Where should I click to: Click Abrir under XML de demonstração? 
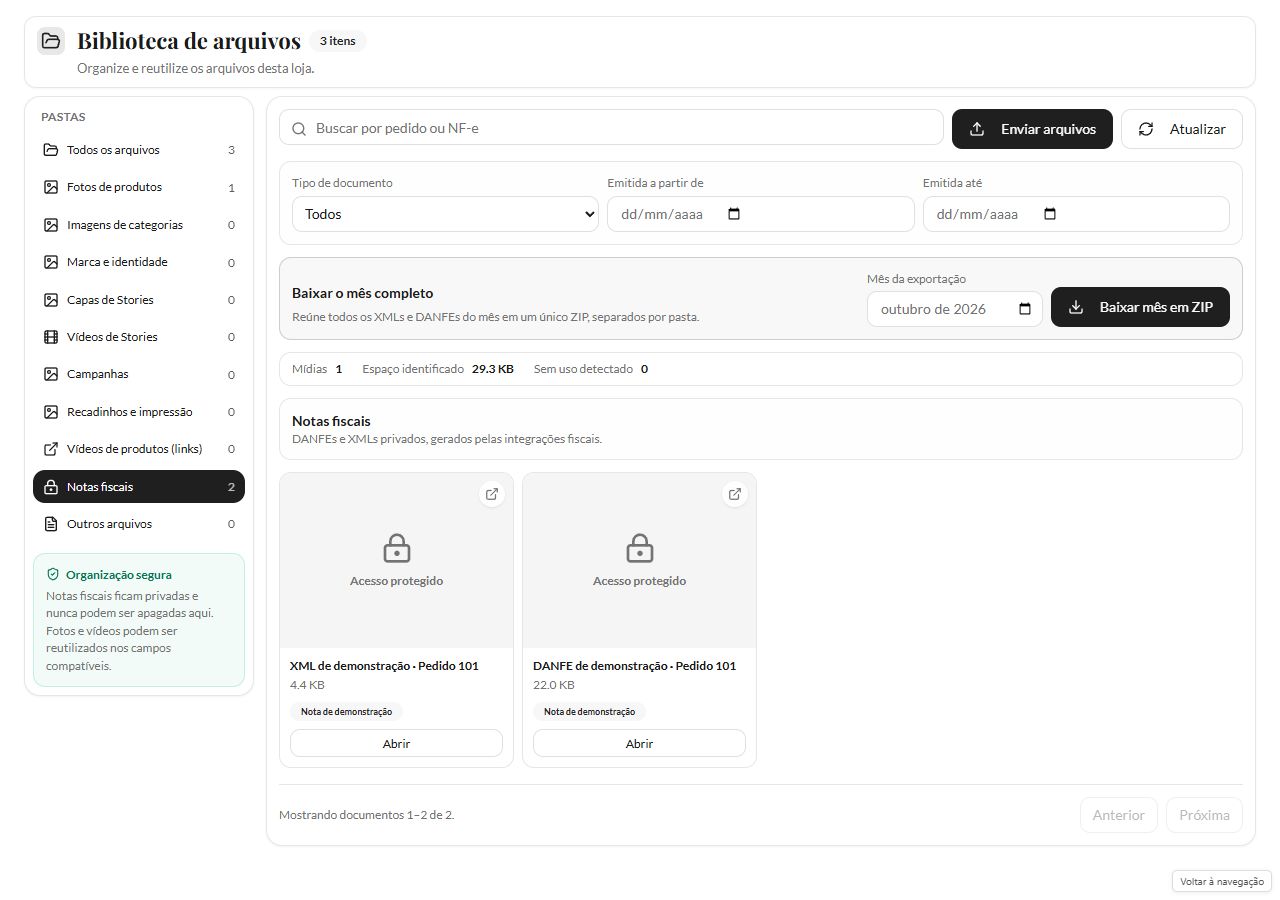click(396, 743)
